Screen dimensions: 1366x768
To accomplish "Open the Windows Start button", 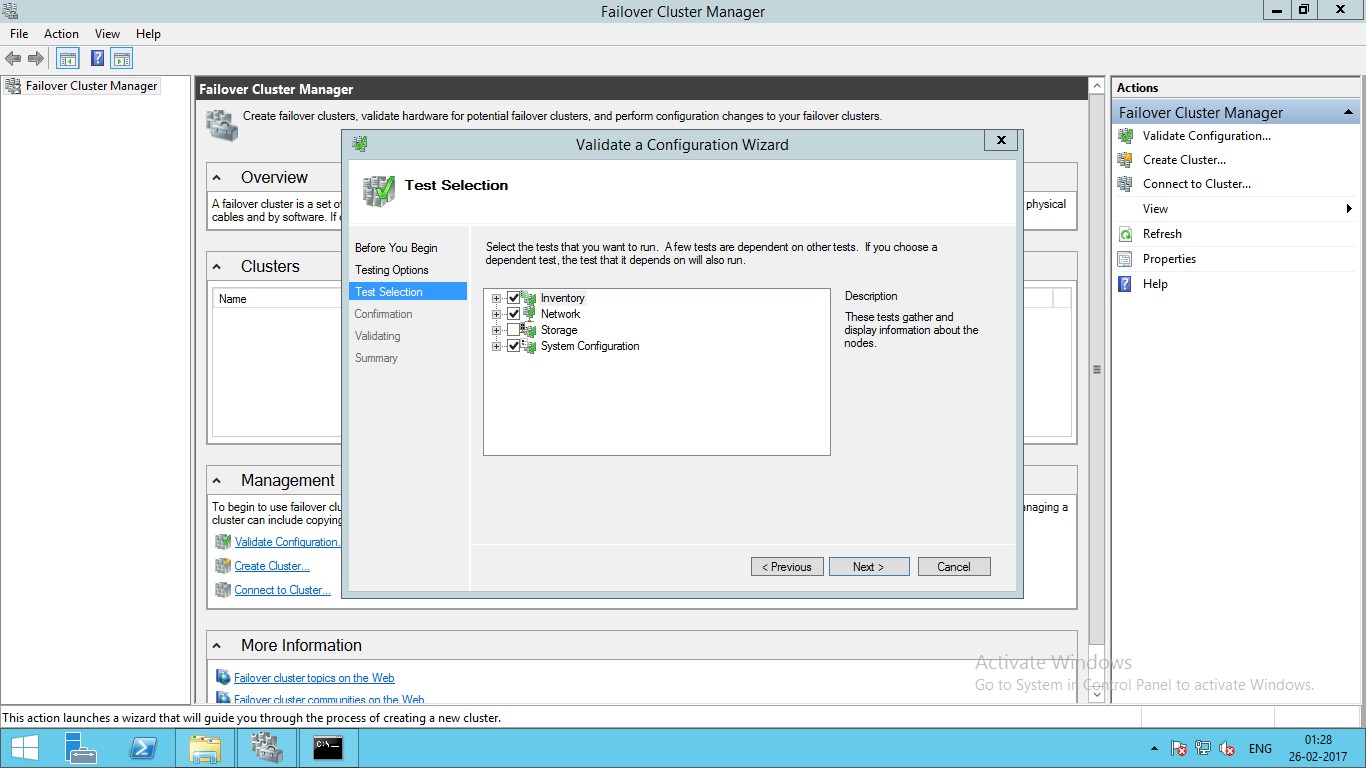I will tap(24, 748).
